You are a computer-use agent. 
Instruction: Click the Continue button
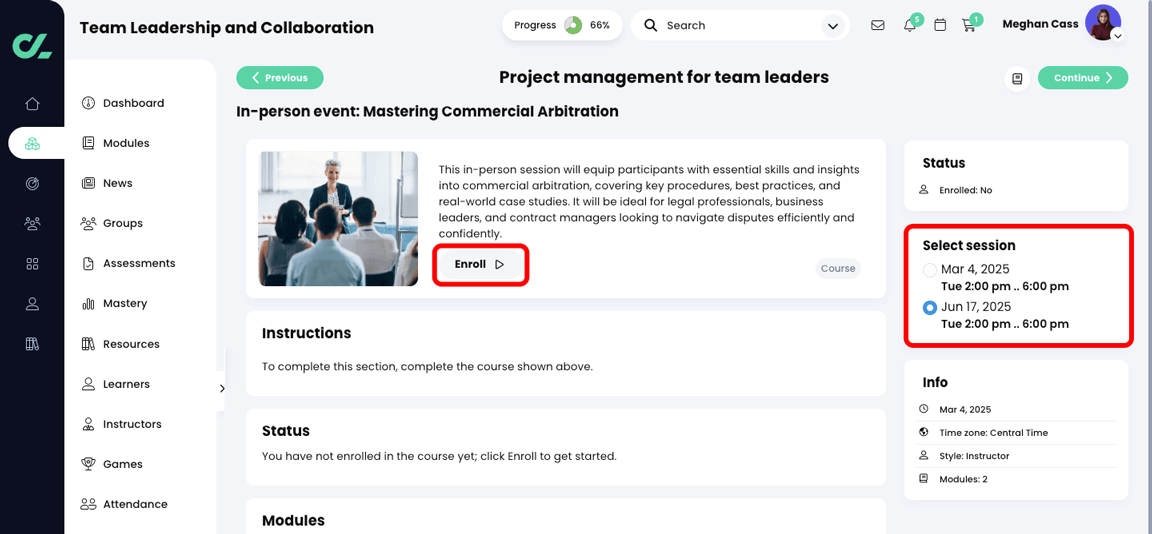pos(1083,78)
